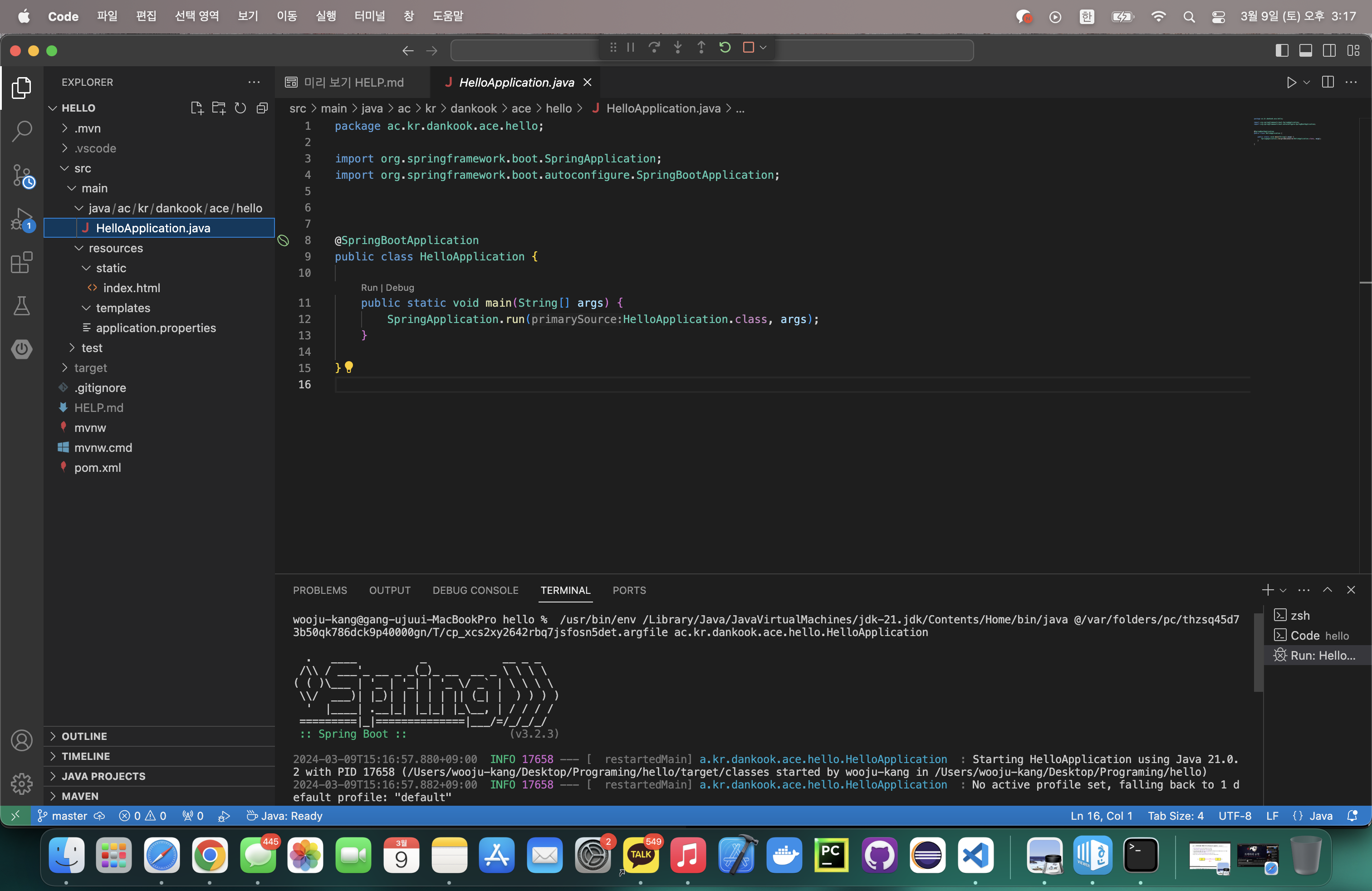Select the Testing flask icon
The image size is (1372, 891).
(21, 305)
